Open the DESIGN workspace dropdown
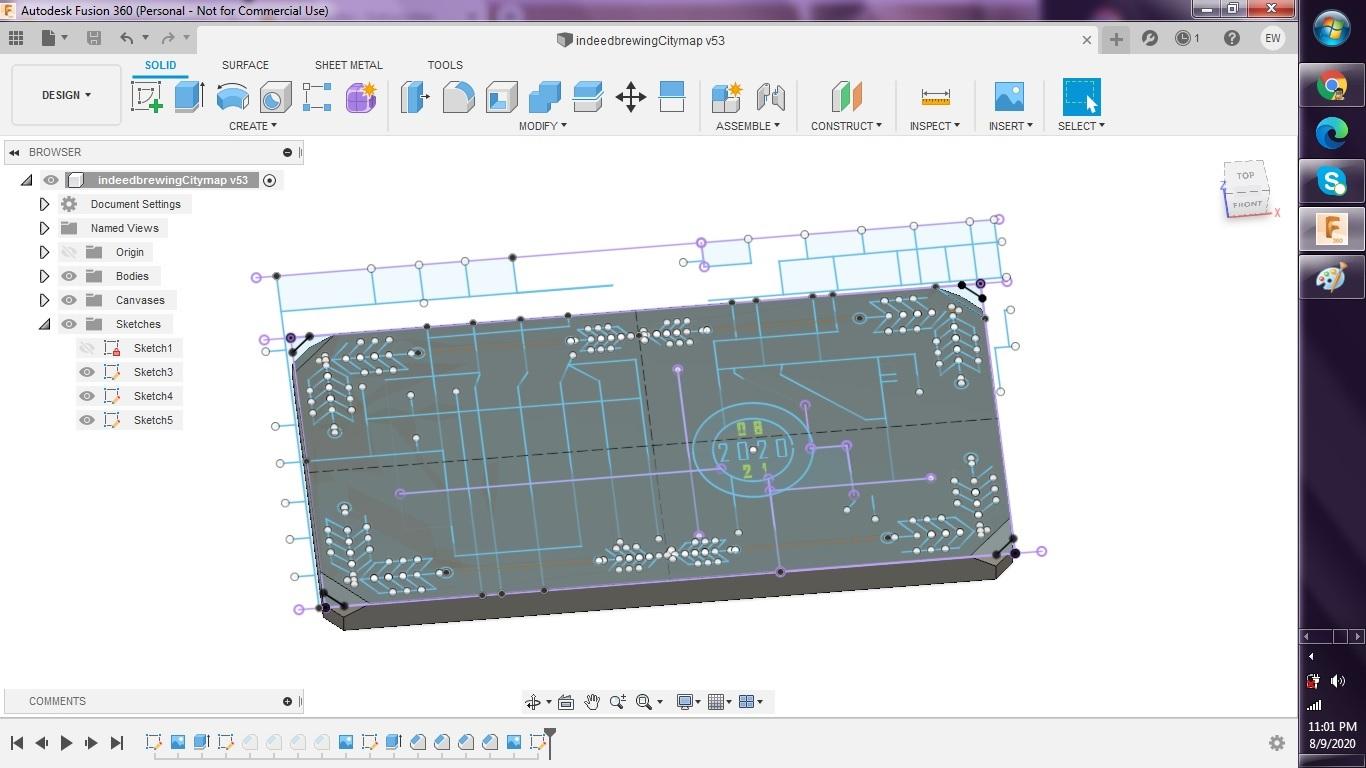1366x768 pixels. coord(66,95)
